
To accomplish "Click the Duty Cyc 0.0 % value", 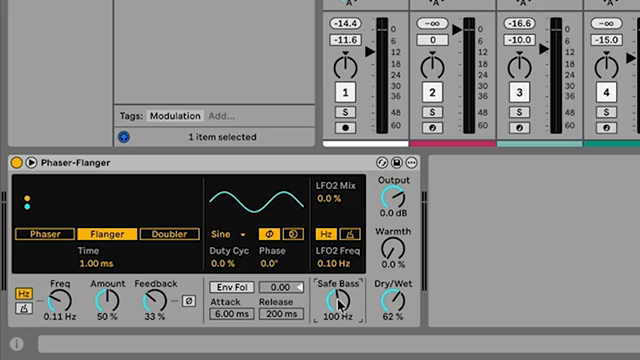I will [x=223, y=264].
